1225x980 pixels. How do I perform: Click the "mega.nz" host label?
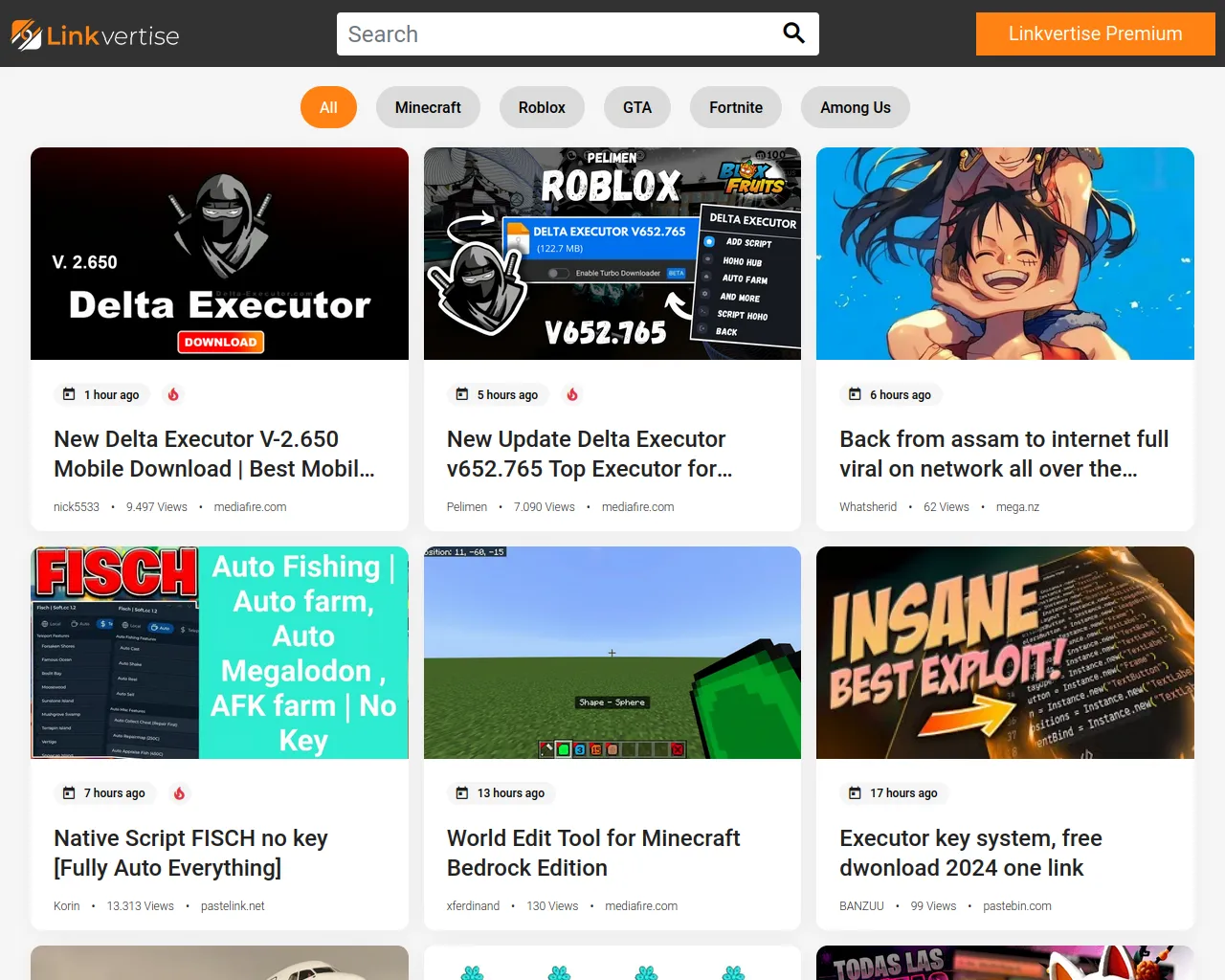(1017, 507)
